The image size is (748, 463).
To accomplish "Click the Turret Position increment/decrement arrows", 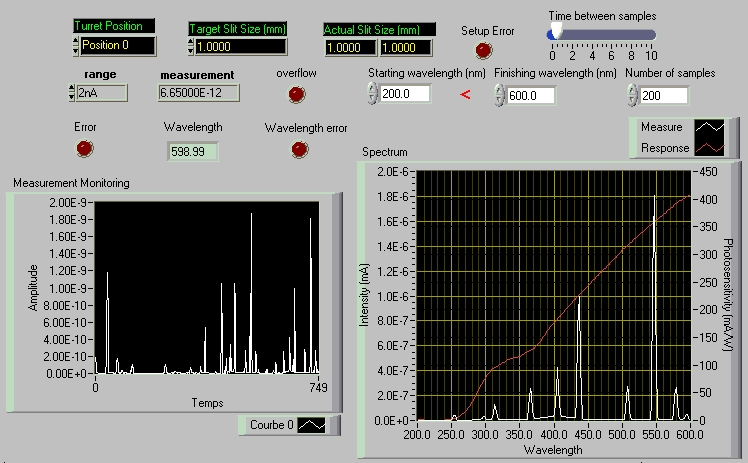I will pos(75,46).
